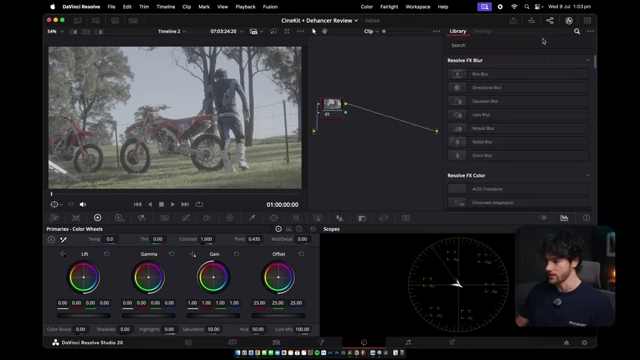Open the Motion Effects palette

(164, 218)
